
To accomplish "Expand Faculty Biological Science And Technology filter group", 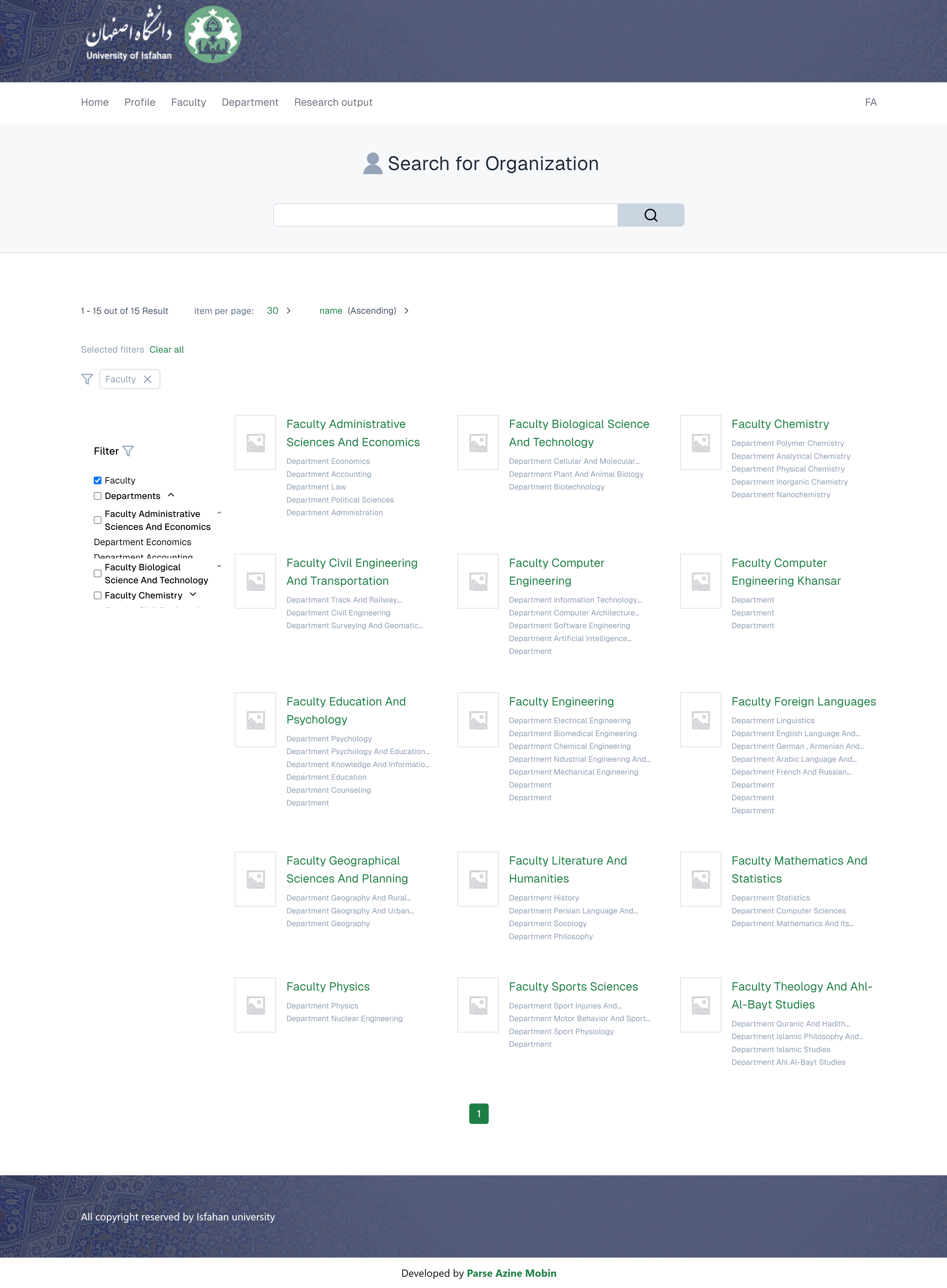I will [x=219, y=566].
